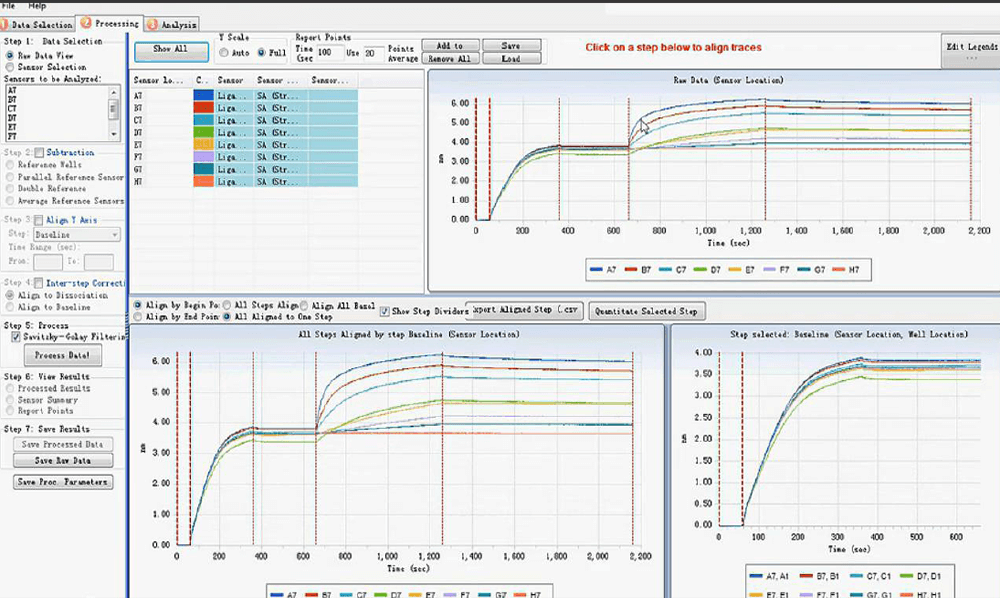Select A7 in Sensors to be Analyzed list
The height and width of the screenshot is (598, 1000).
pos(12,91)
